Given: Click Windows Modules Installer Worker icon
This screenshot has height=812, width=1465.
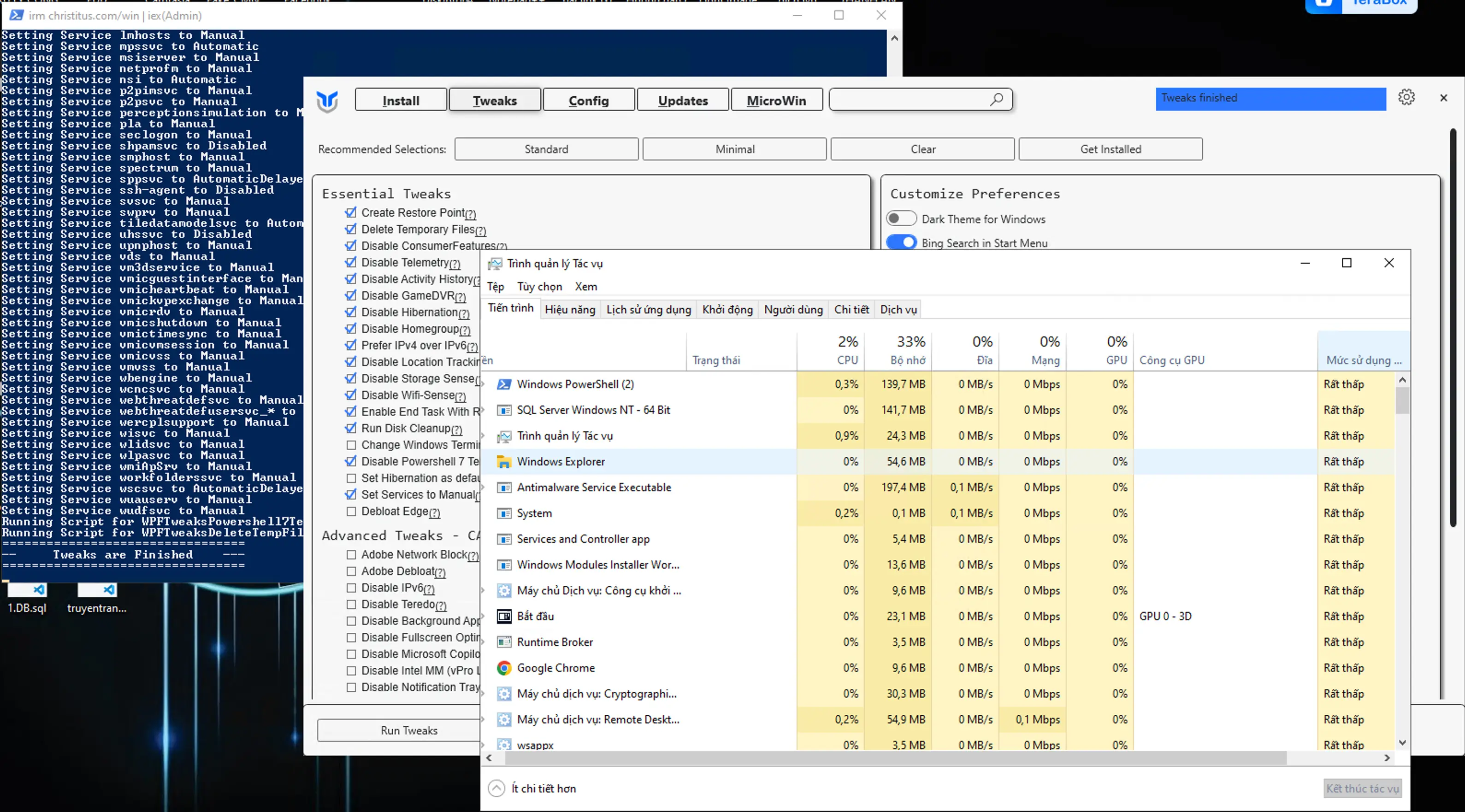Looking at the screenshot, I should [504, 565].
